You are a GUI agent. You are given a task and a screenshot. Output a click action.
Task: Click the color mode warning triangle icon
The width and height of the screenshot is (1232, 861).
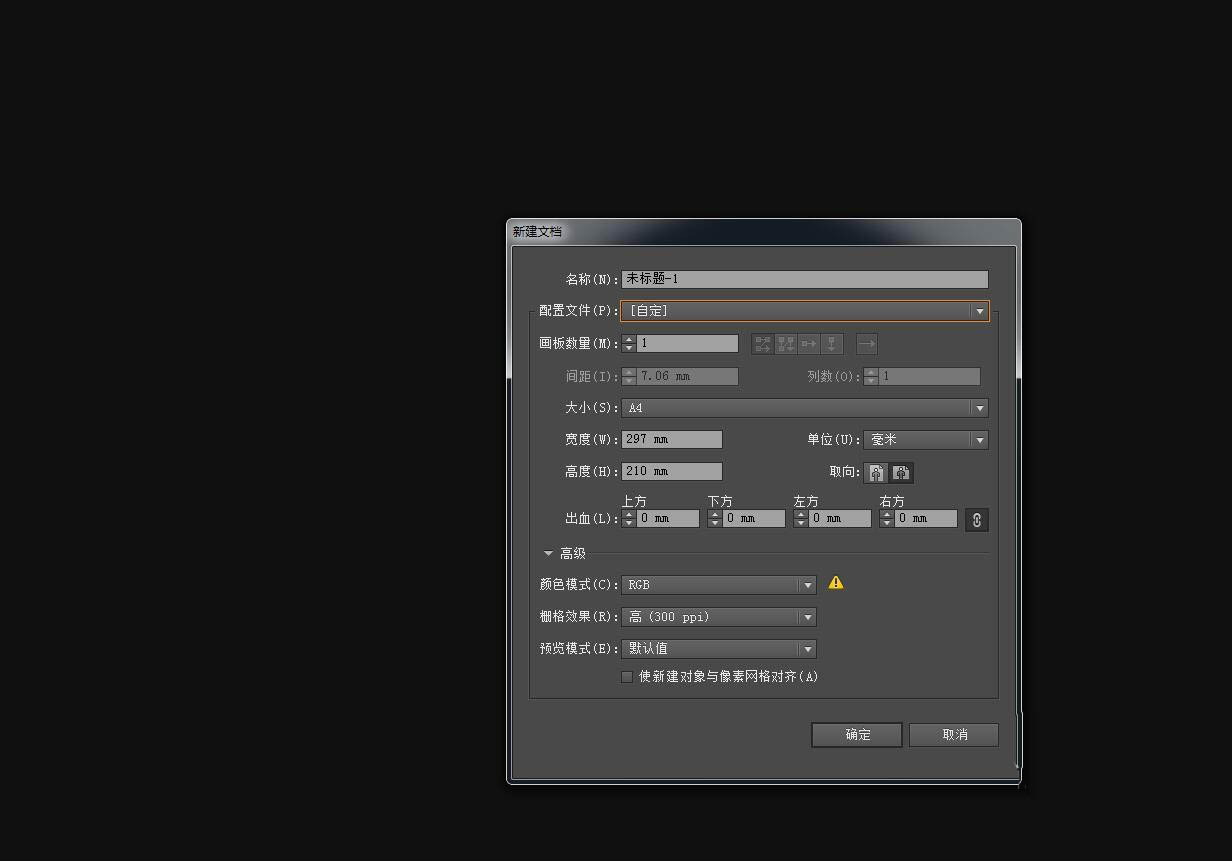(x=836, y=583)
